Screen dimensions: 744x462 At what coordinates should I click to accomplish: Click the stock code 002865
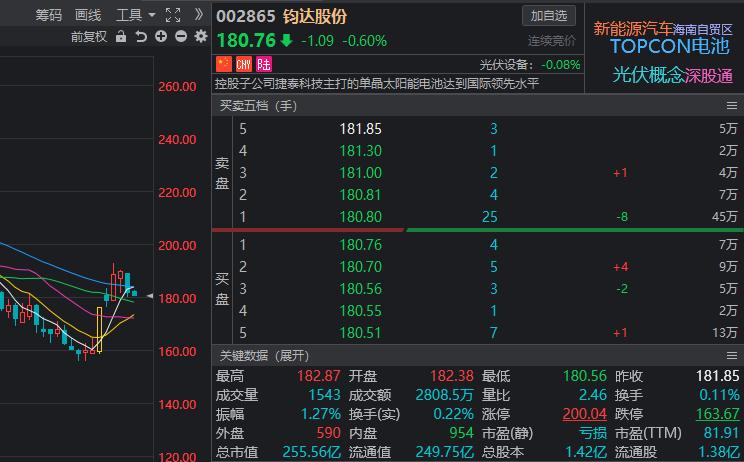point(246,17)
